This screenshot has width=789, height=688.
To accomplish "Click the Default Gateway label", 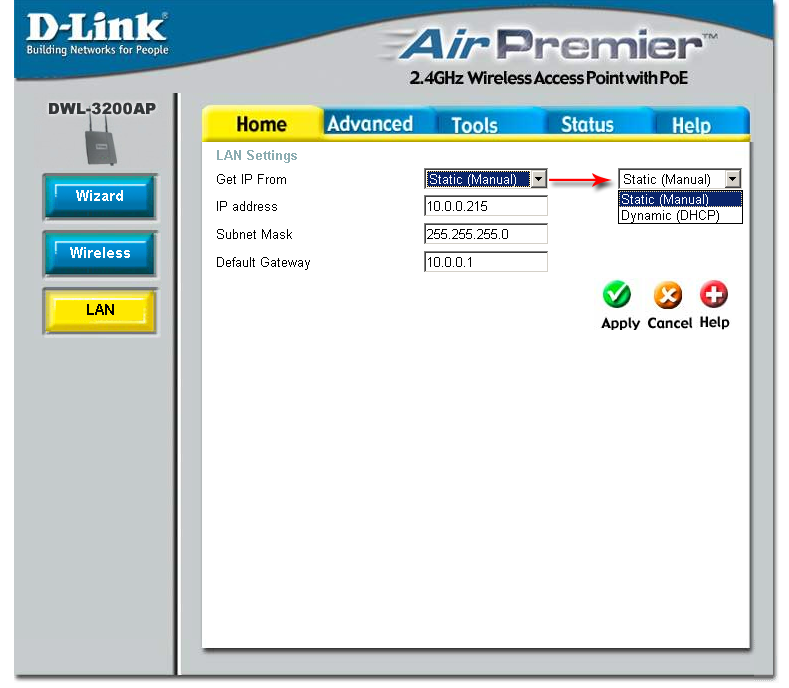I will (263, 263).
